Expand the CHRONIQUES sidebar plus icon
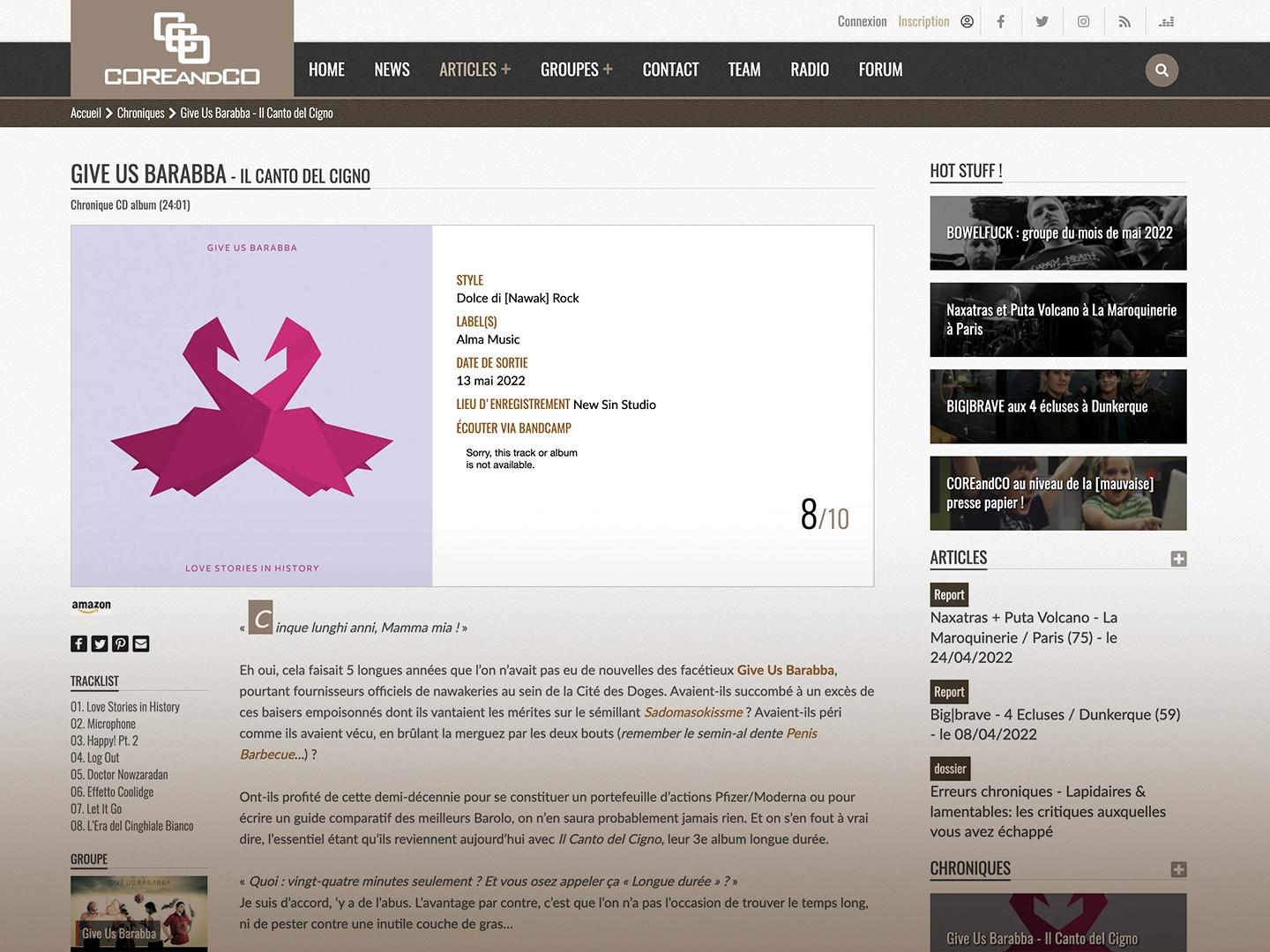The width and height of the screenshot is (1270, 952). point(1178,869)
